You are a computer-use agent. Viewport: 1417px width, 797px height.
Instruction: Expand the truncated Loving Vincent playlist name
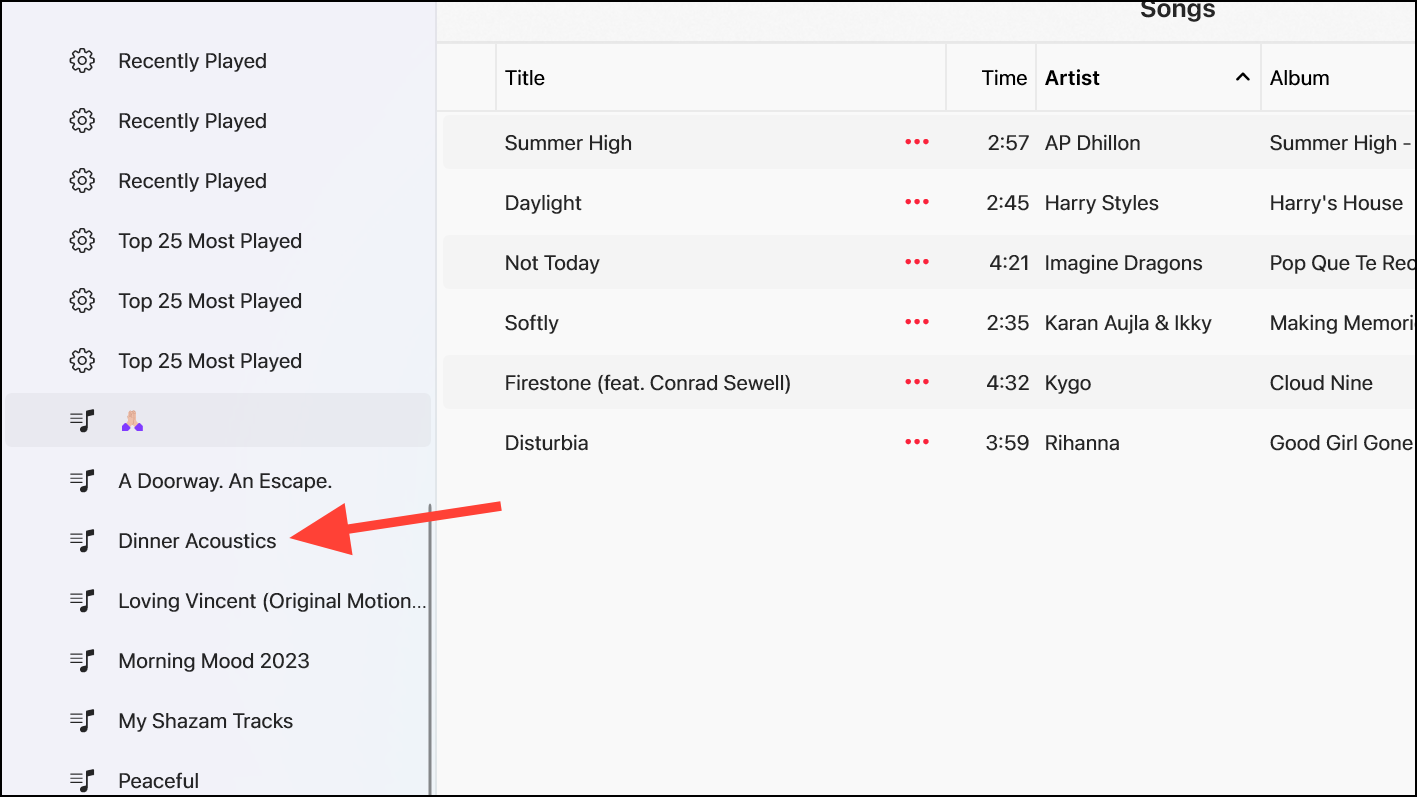(272, 600)
